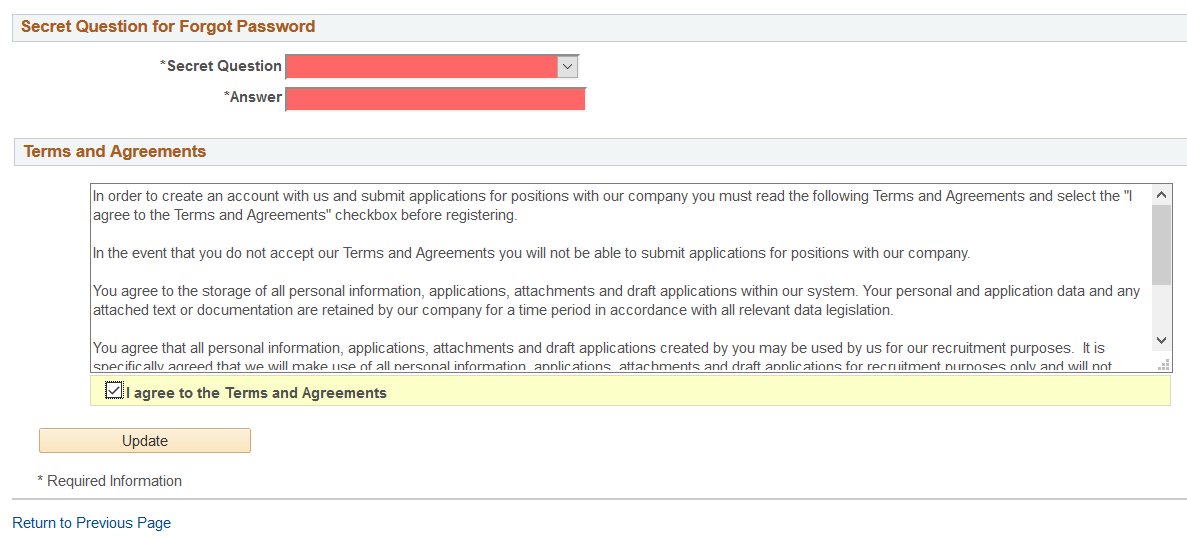
Task: Focus the Answer input field
Action: tap(435, 99)
